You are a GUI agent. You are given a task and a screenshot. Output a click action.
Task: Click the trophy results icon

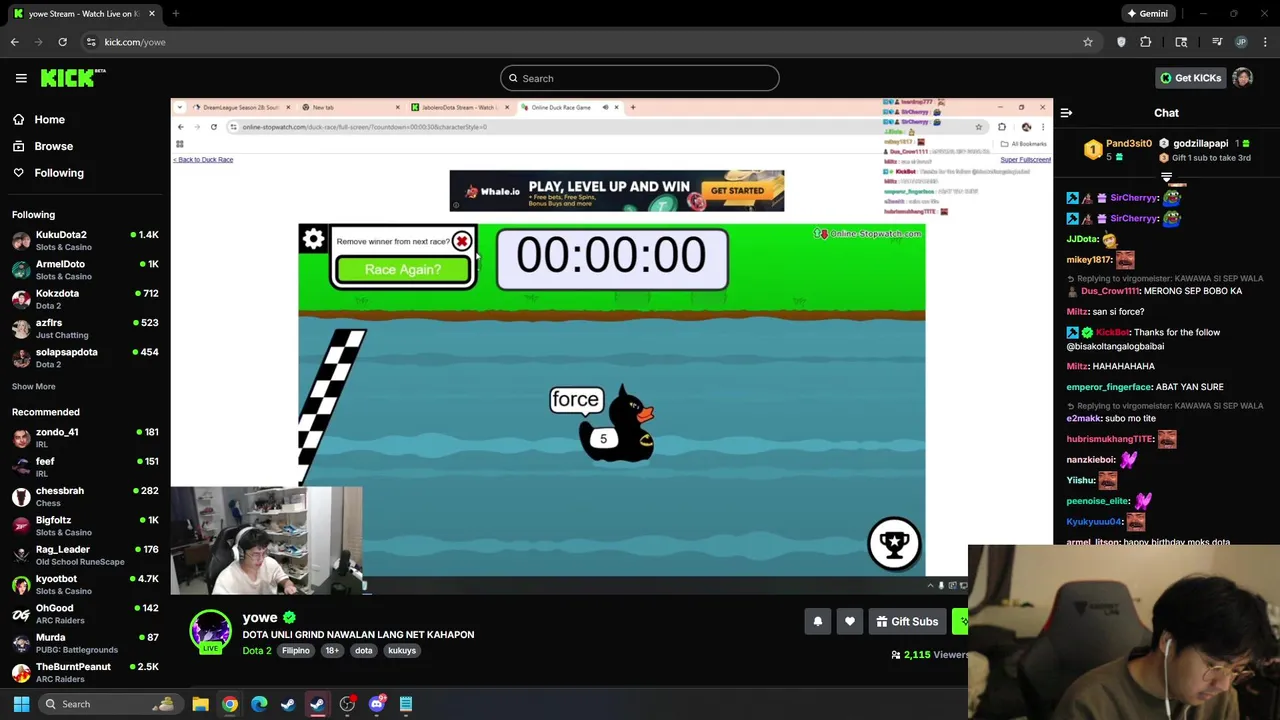(x=894, y=543)
